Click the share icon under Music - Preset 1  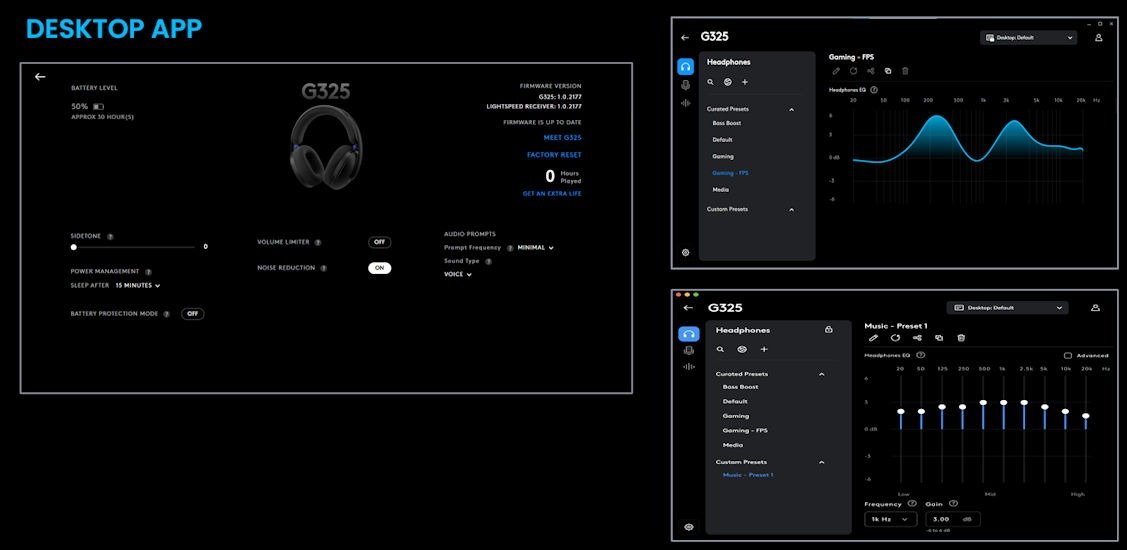[x=917, y=338]
